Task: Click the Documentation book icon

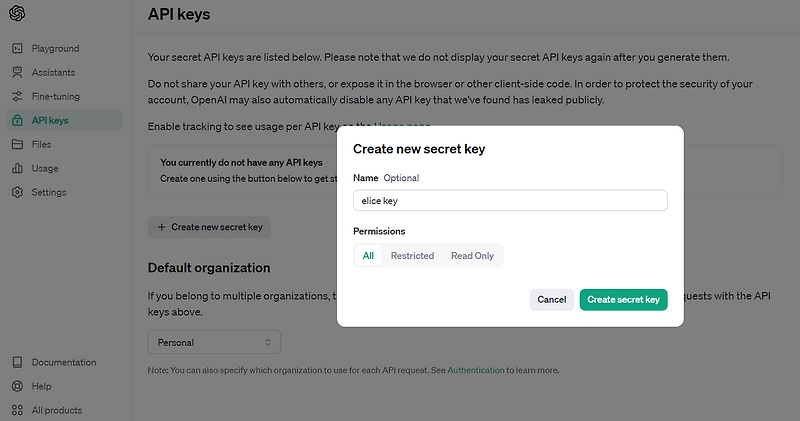Action: point(18,362)
